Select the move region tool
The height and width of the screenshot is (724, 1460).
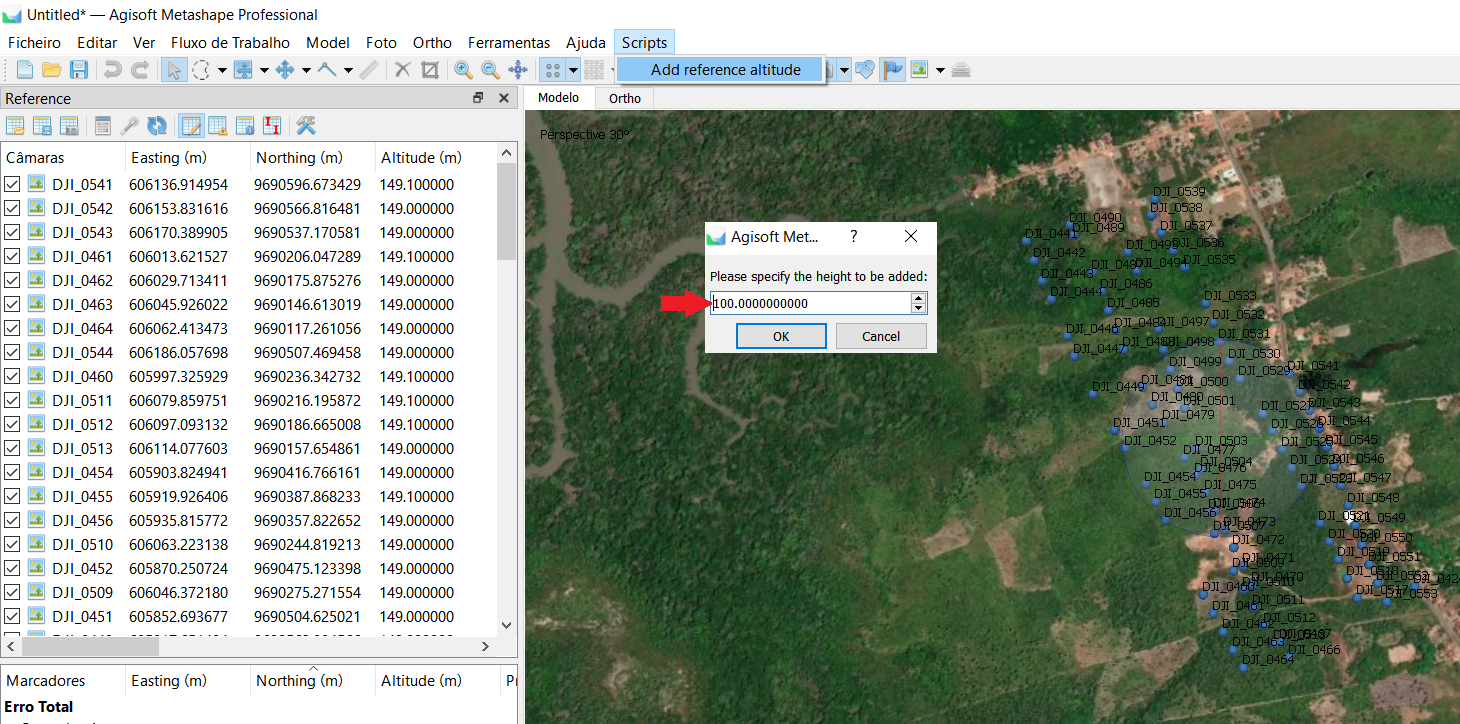pos(243,70)
